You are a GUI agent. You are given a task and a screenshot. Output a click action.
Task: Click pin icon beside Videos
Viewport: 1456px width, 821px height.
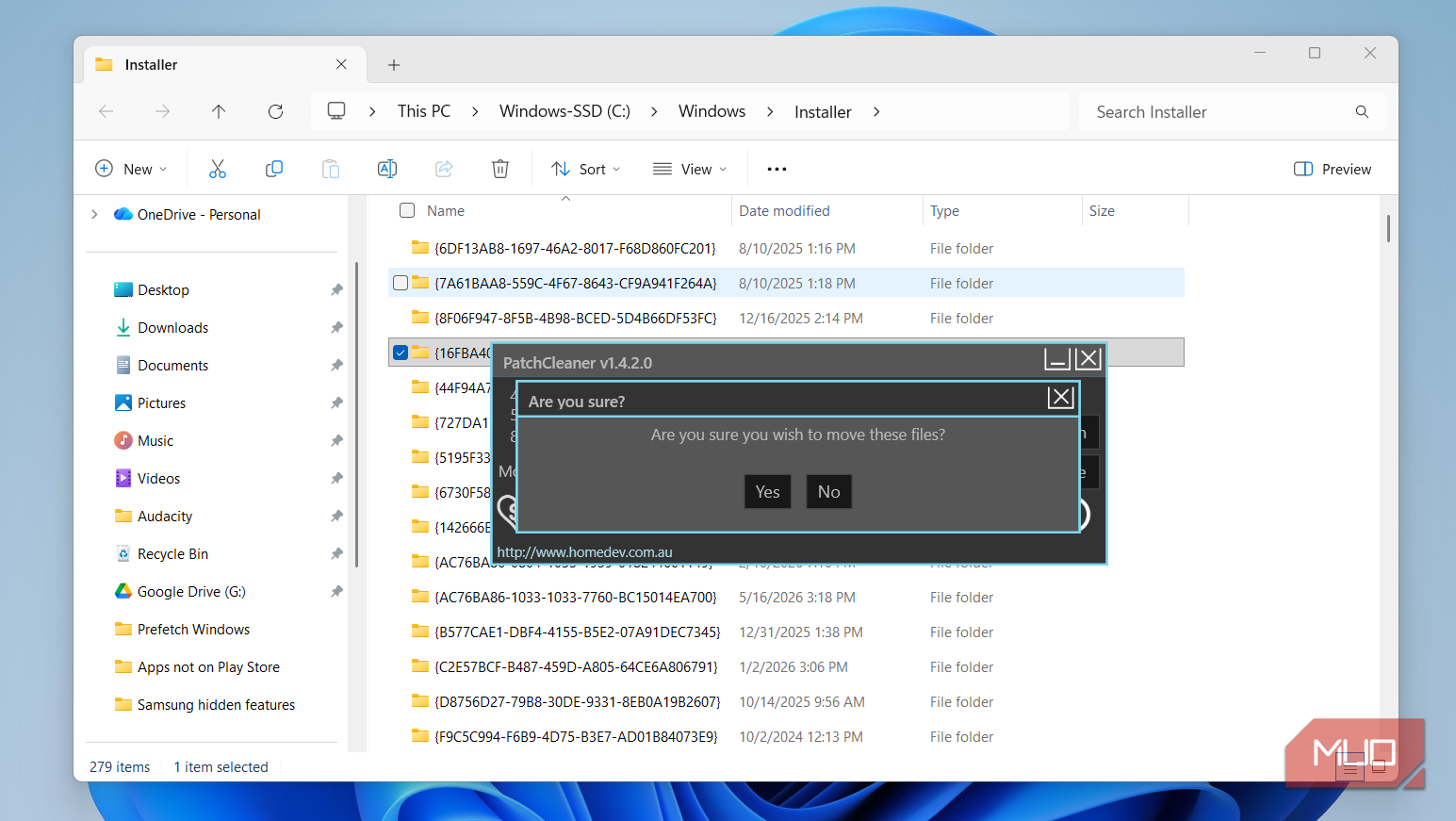click(x=336, y=479)
